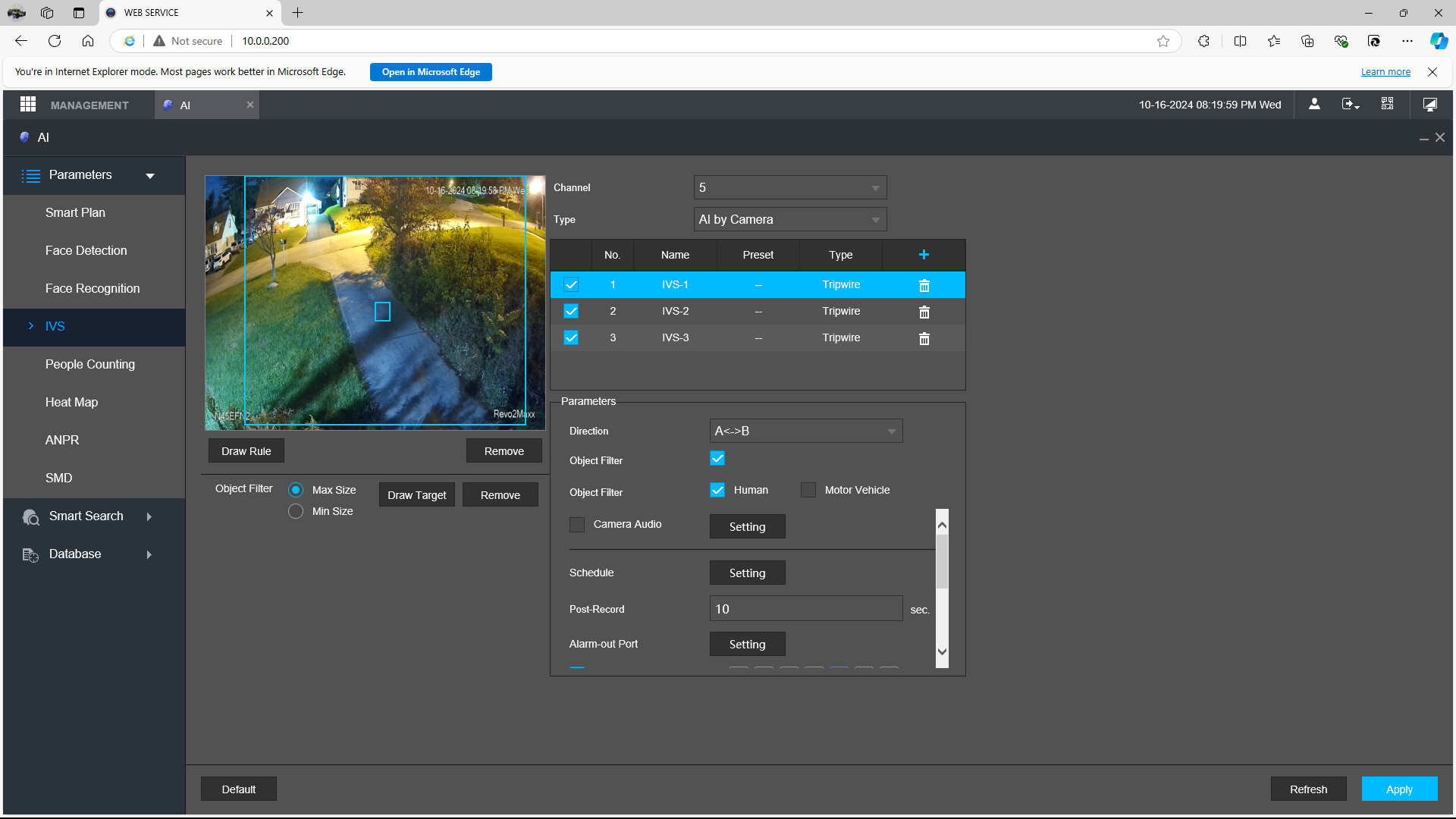This screenshot has height=819, width=1456.
Task: Toggle the Human object filter checkbox
Action: pos(717,490)
